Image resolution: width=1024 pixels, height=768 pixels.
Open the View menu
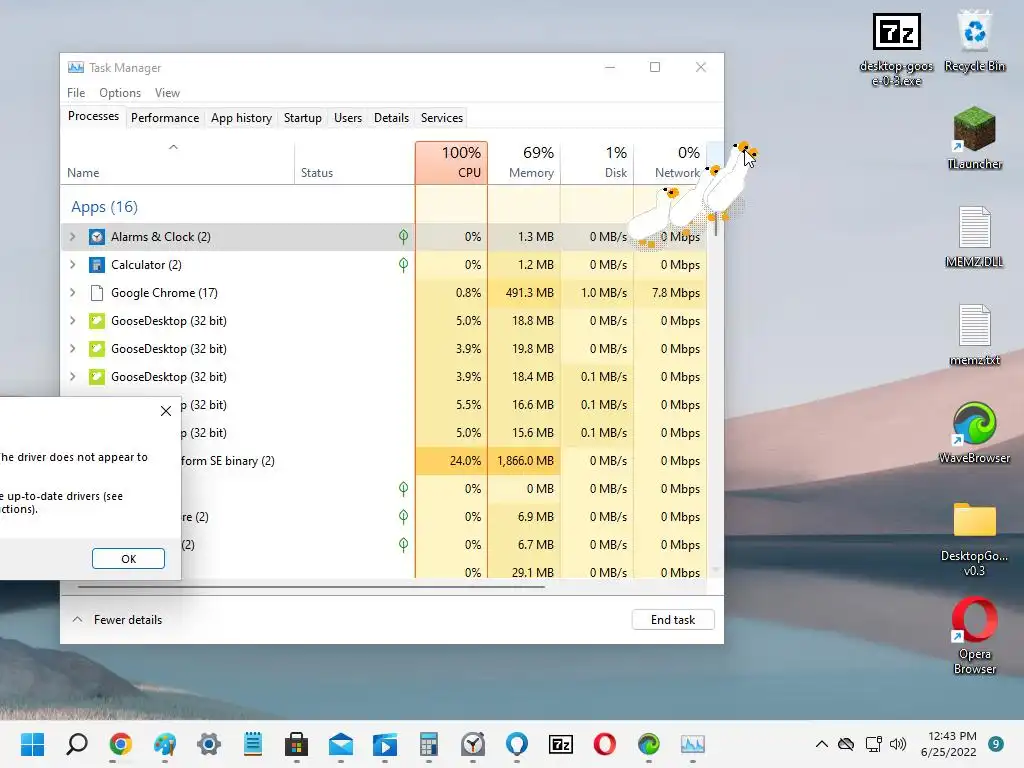(167, 93)
